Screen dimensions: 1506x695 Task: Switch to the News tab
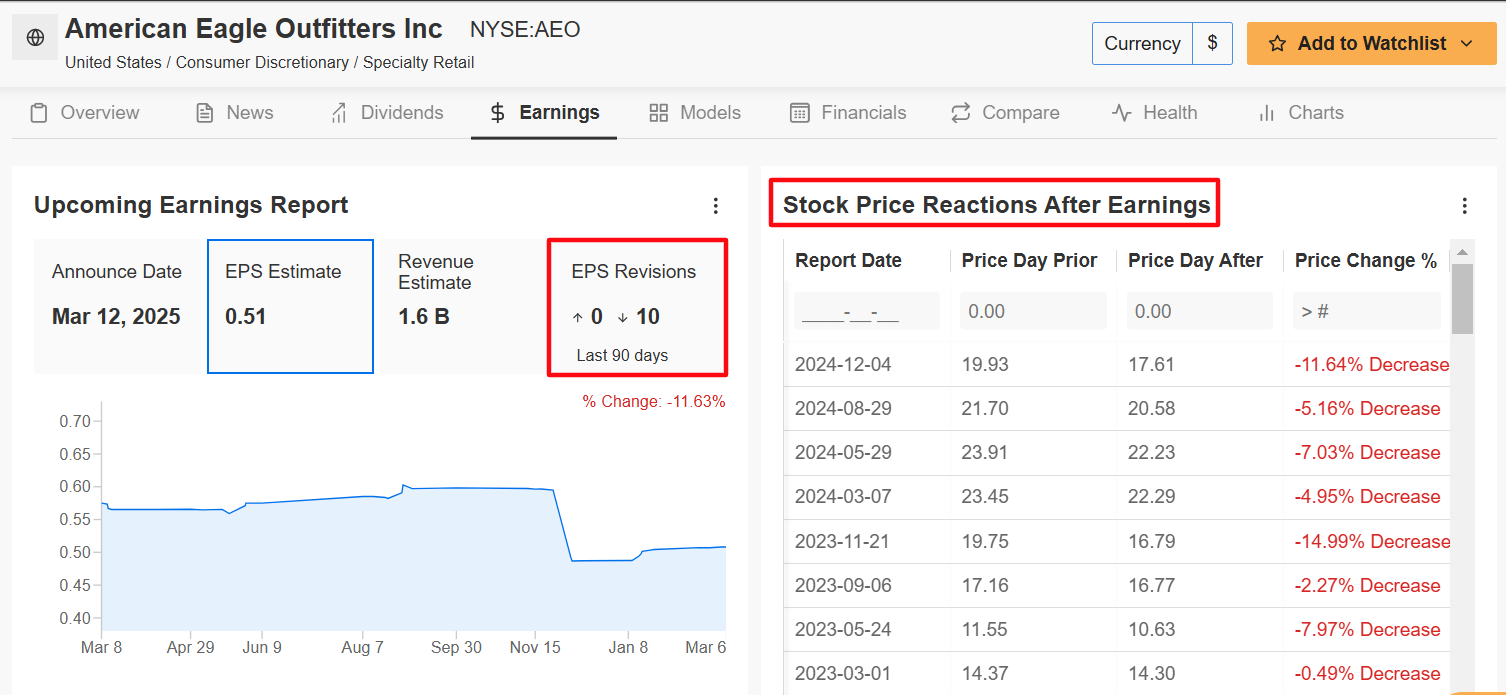coord(234,113)
